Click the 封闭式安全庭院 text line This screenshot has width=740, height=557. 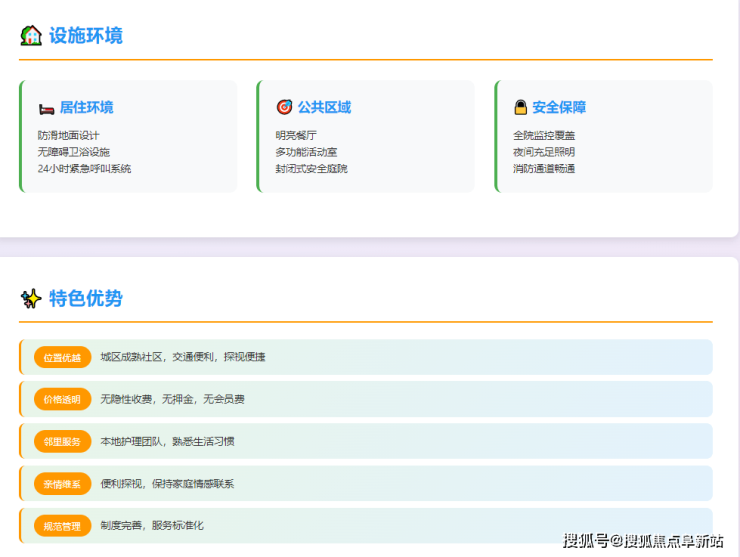pos(311,169)
